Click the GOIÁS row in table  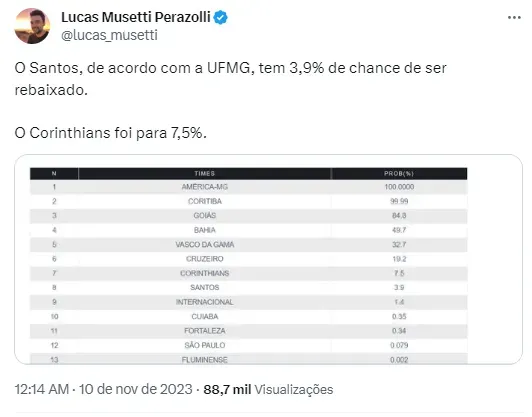[x=248, y=216]
